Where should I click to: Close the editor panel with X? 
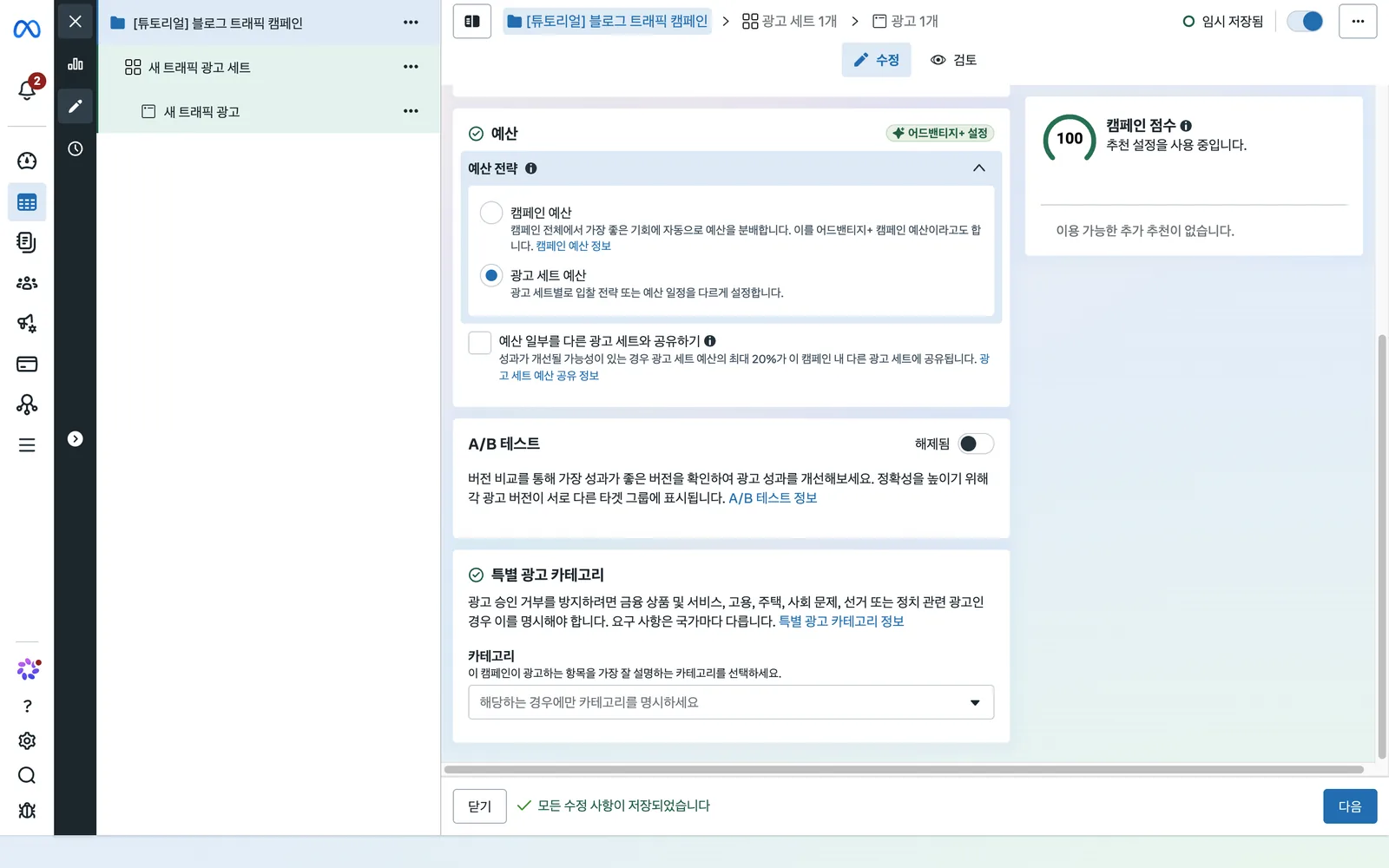click(76, 21)
